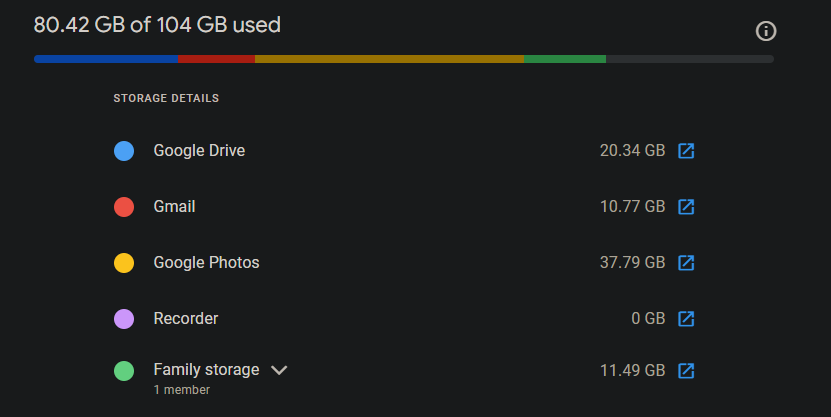Click the red Gmail dot
This screenshot has height=417, width=831.
coord(124,207)
